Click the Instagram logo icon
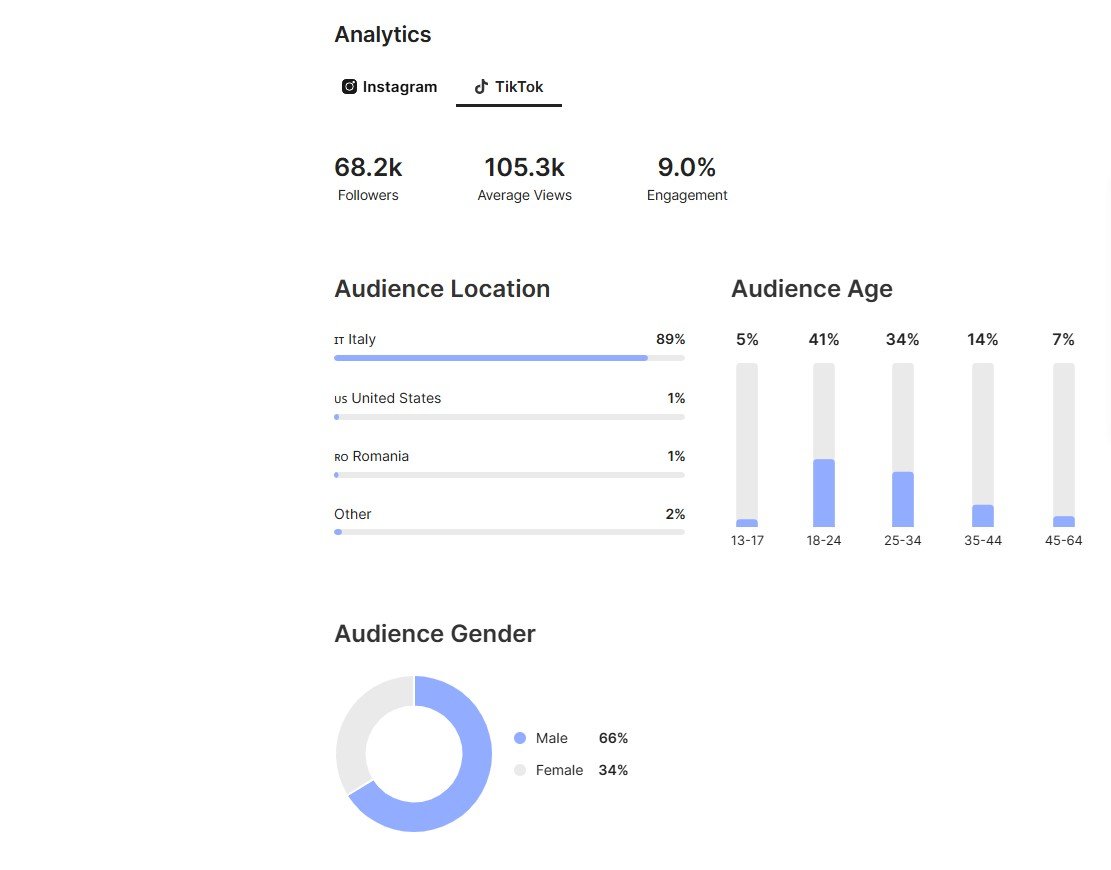 [x=349, y=86]
